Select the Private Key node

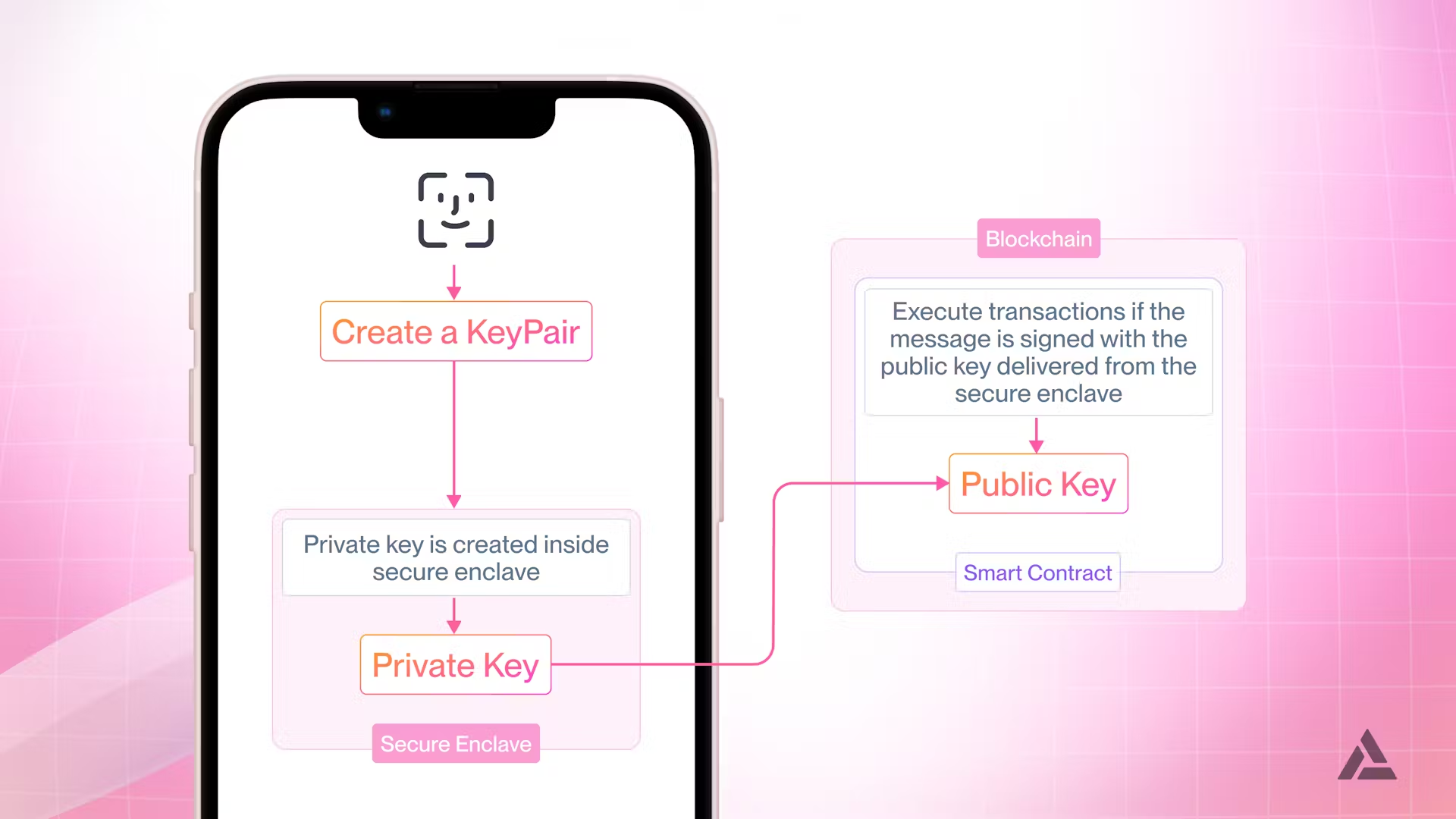455,664
